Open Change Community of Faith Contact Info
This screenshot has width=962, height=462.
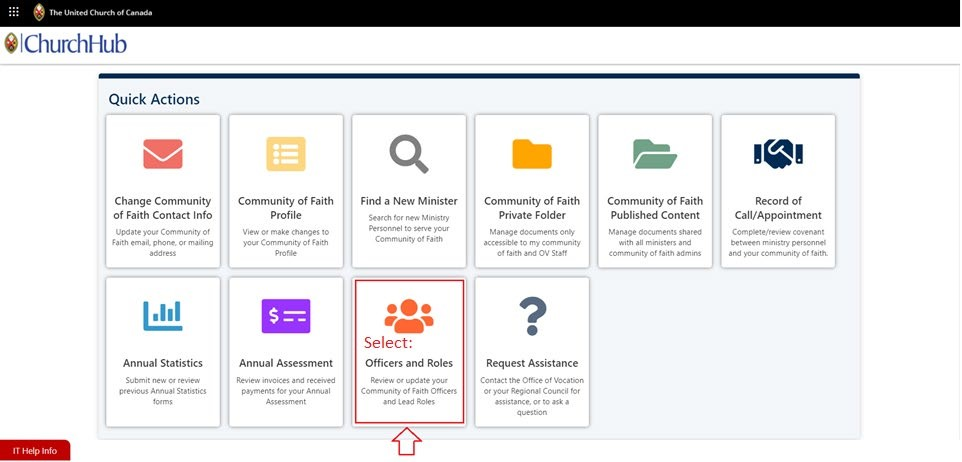[163, 208]
